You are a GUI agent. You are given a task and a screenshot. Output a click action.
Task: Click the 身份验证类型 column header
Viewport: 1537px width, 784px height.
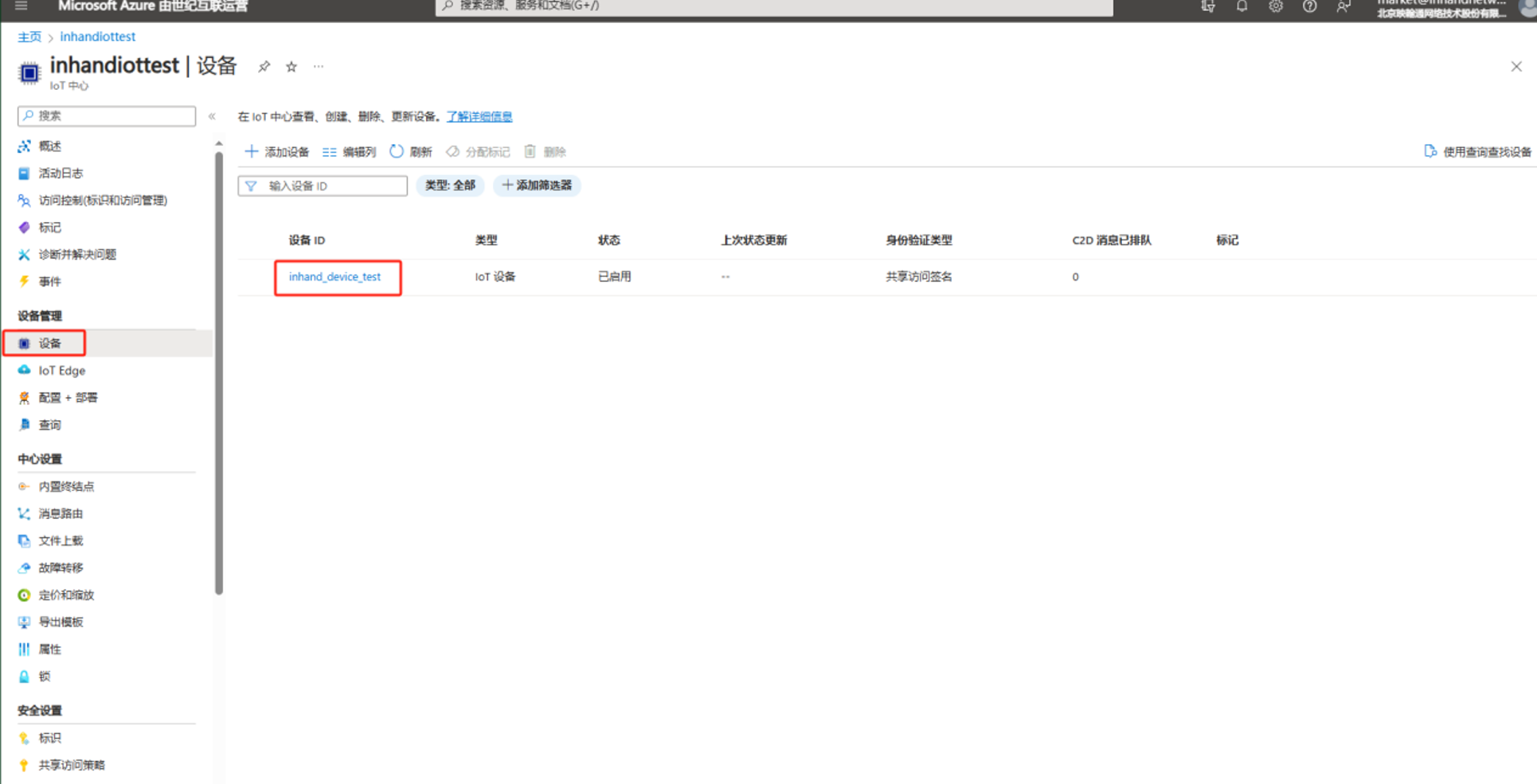[919, 240]
